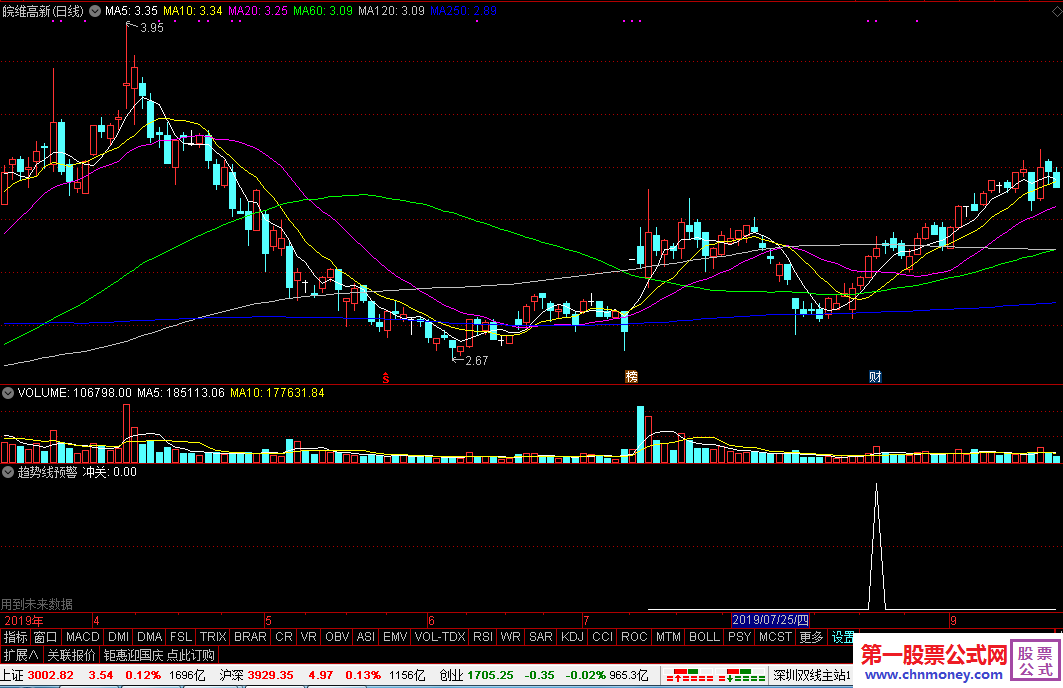The height and width of the screenshot is (688, 1063).
Task: Click the green down-arrow market breadth icon
Action: click(x=742, y=675)
